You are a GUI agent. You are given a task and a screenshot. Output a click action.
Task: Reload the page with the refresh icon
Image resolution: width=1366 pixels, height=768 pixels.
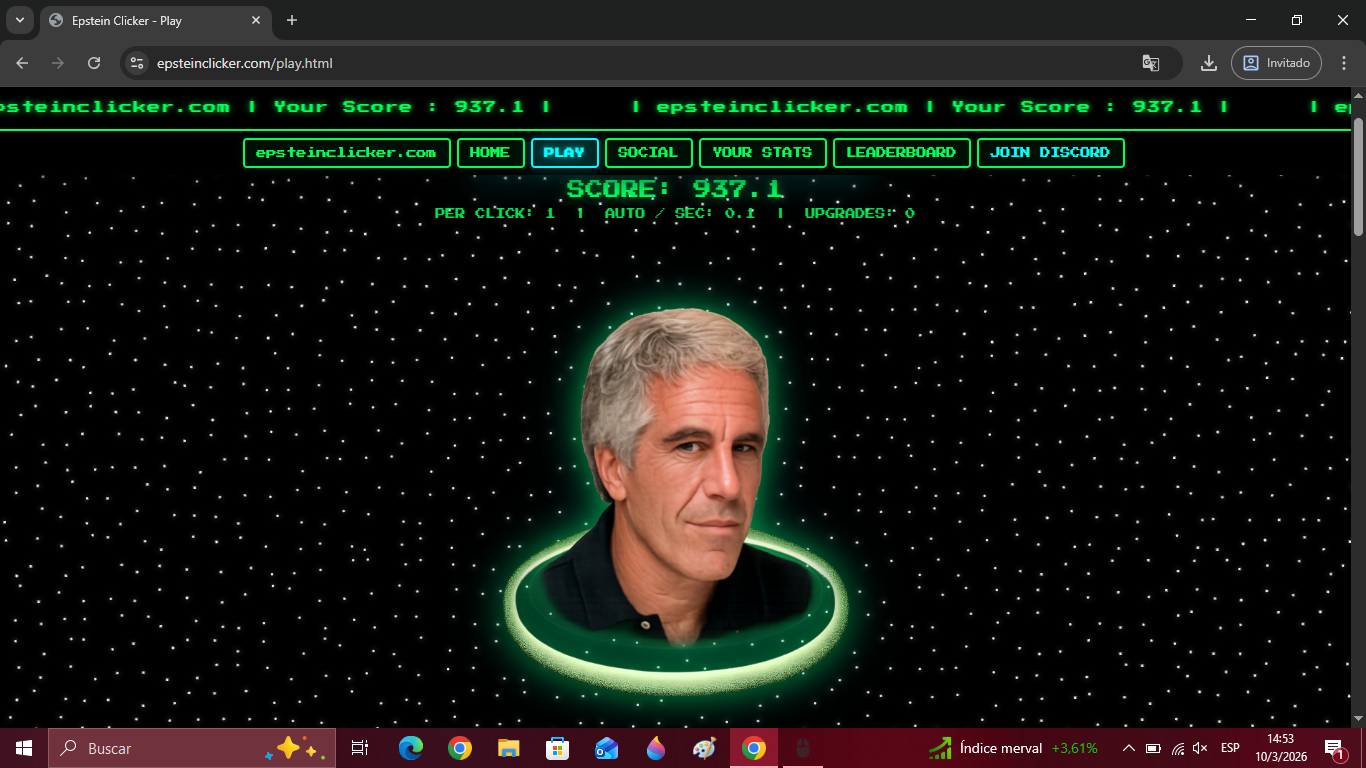94,63
